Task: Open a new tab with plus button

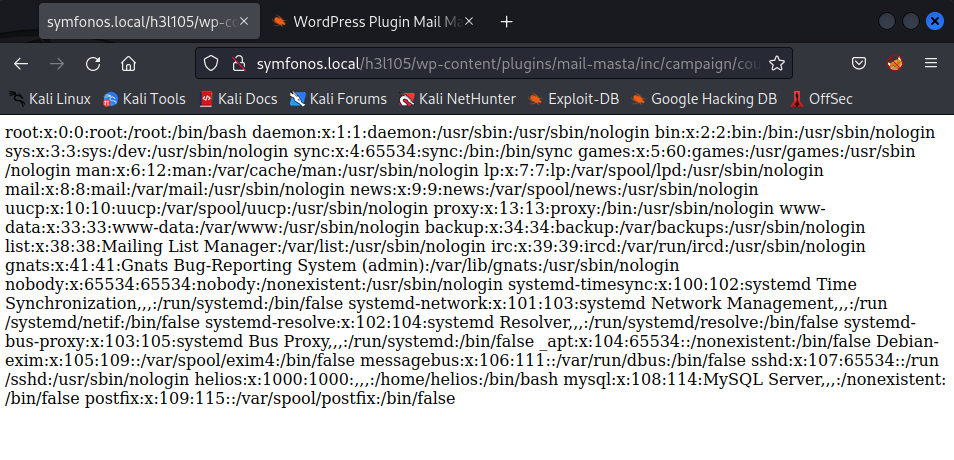Action: click(x=507, y=21)
